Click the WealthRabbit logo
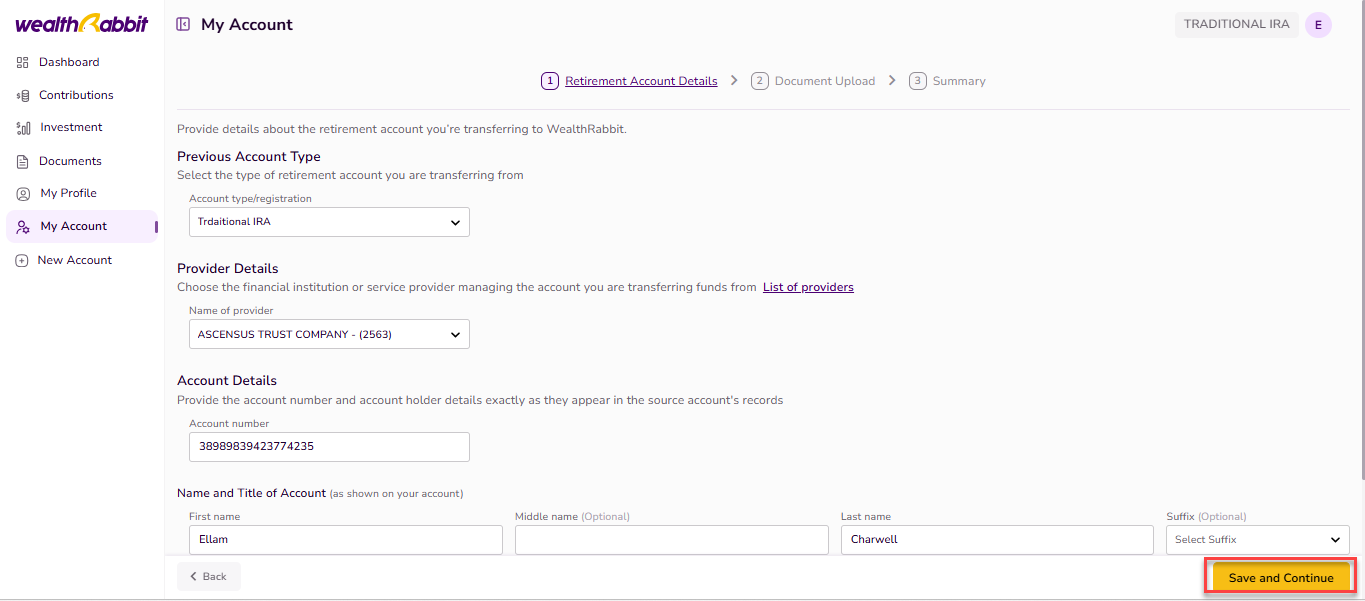Screen dimensions: 1365x601 click(81, 24)
